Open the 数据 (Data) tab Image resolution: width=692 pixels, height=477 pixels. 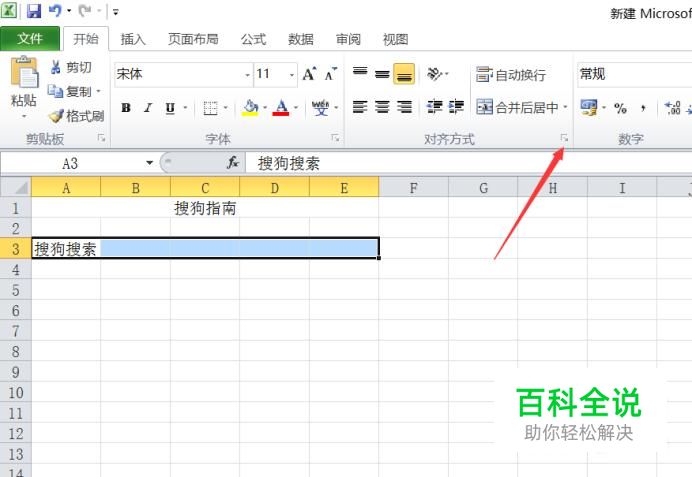(301, 39)
